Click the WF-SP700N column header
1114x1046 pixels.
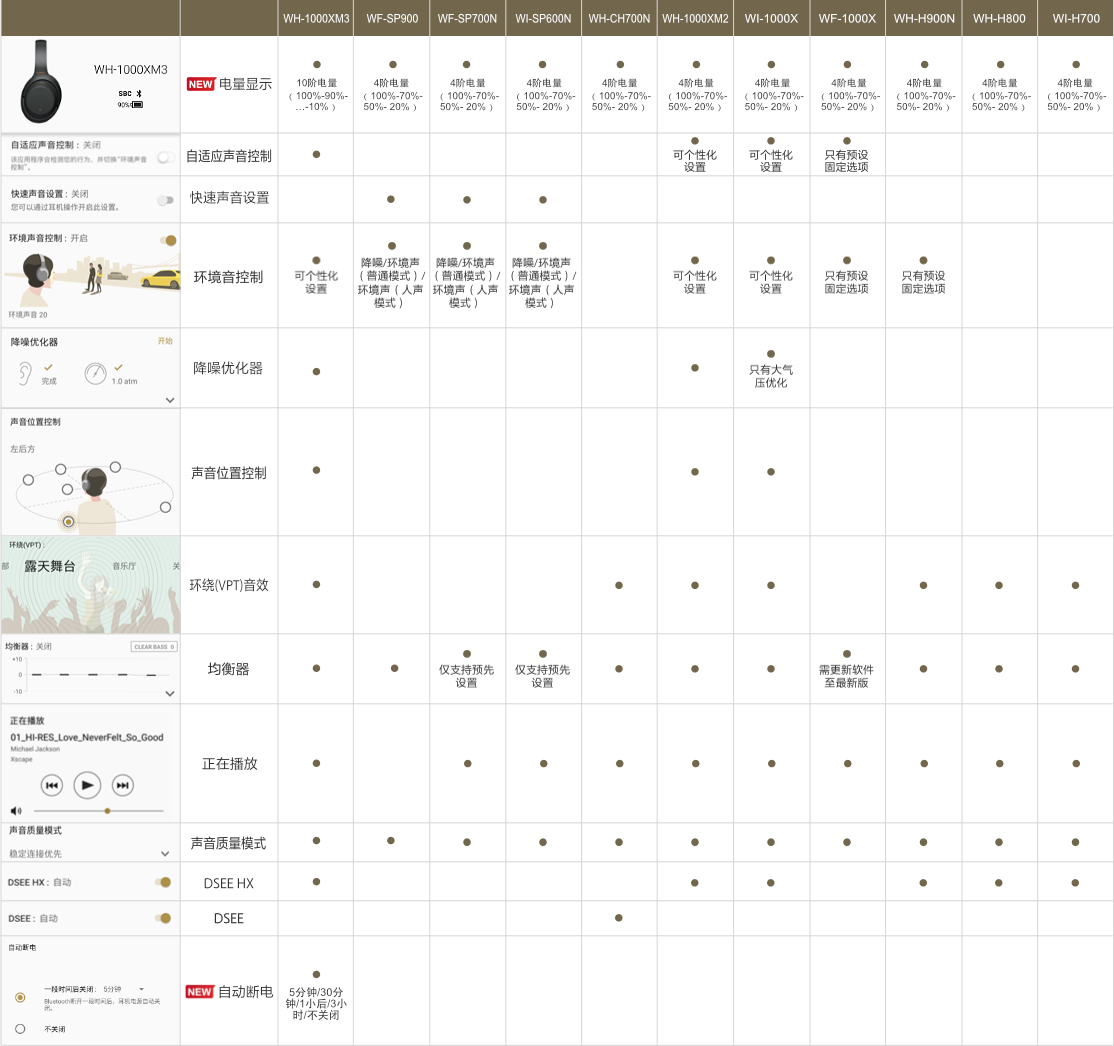click(467, 18)
